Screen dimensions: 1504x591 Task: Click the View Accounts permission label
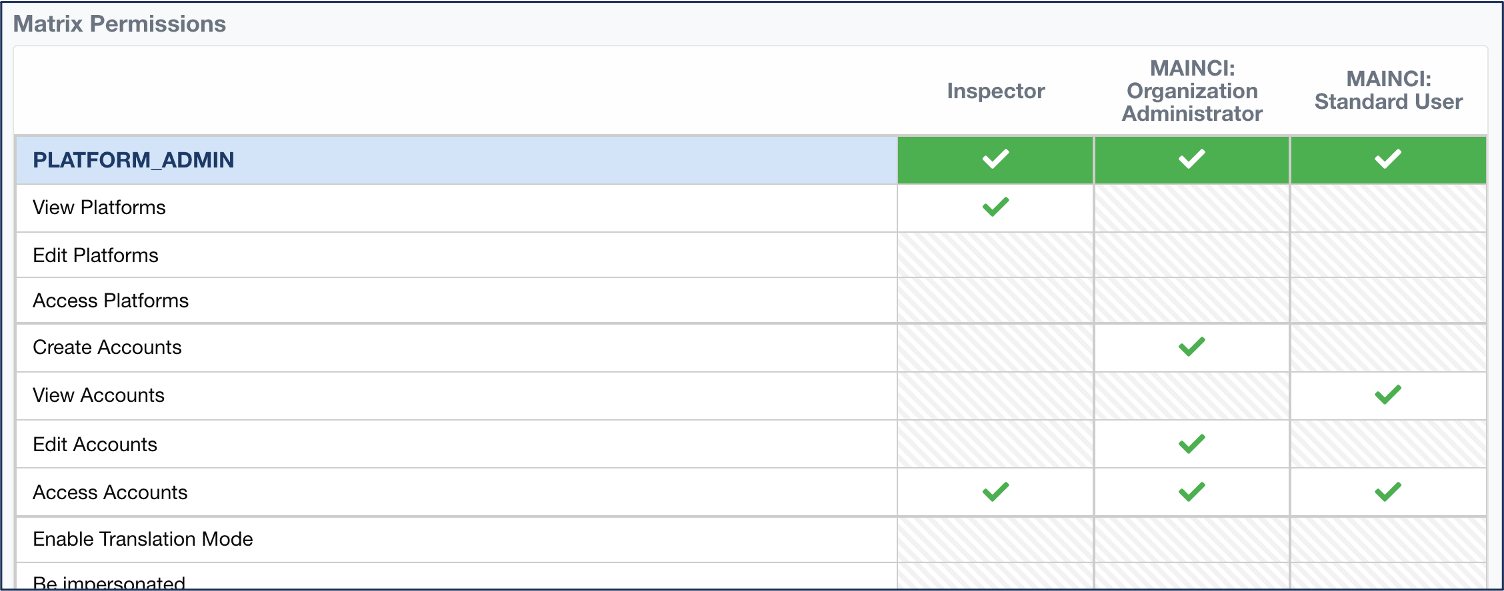tap(98, 395)
